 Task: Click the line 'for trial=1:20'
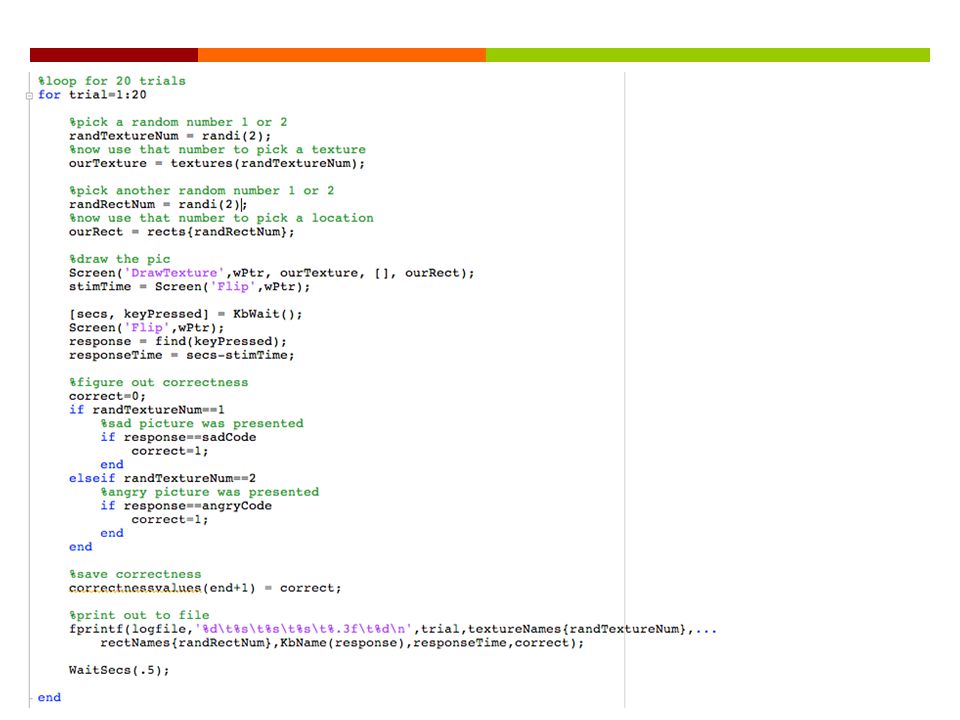(92, 95)
